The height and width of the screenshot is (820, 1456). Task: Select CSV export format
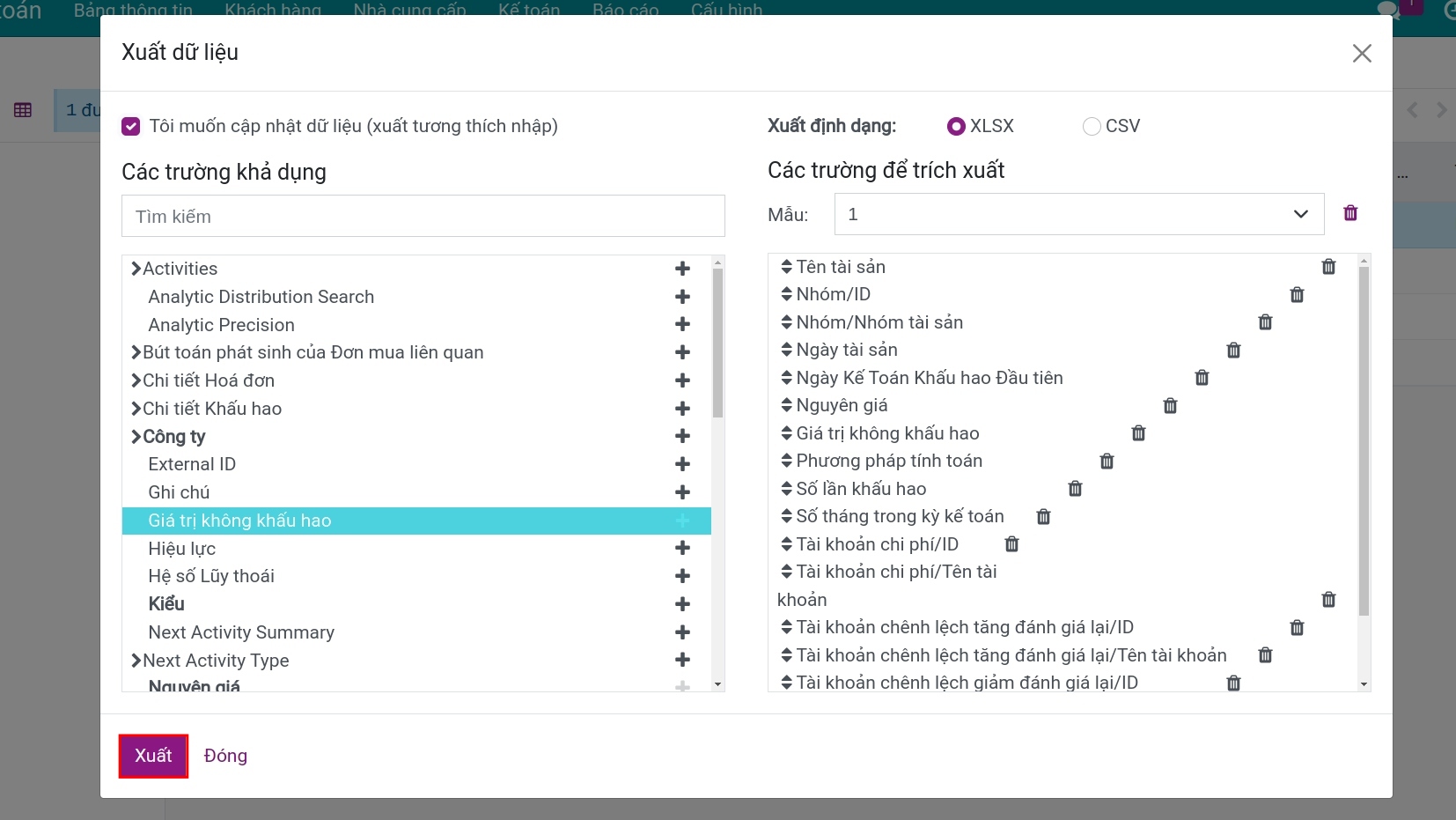pos(1092,126)
